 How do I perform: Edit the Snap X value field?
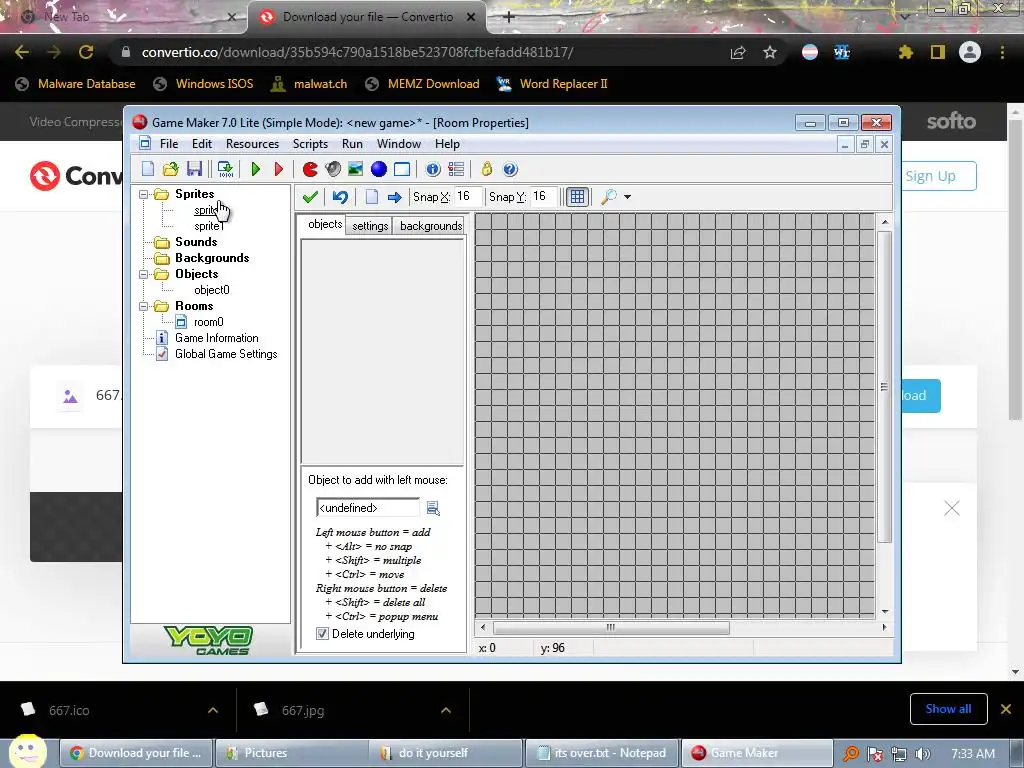[468, 197]
